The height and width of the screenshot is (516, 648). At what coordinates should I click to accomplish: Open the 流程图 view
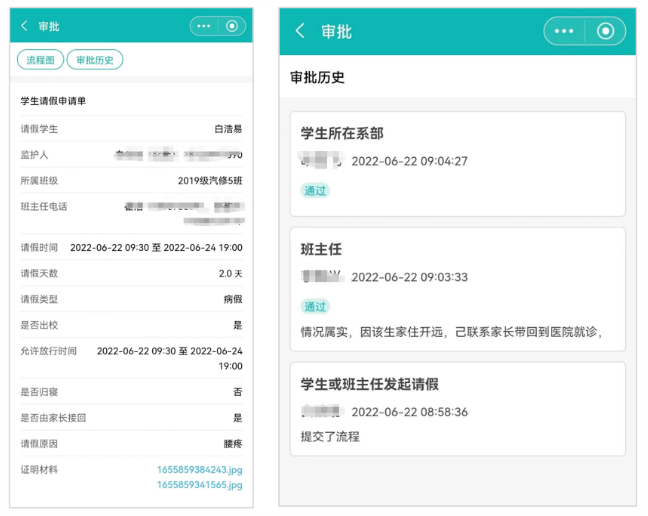click(x=39, y=60)
